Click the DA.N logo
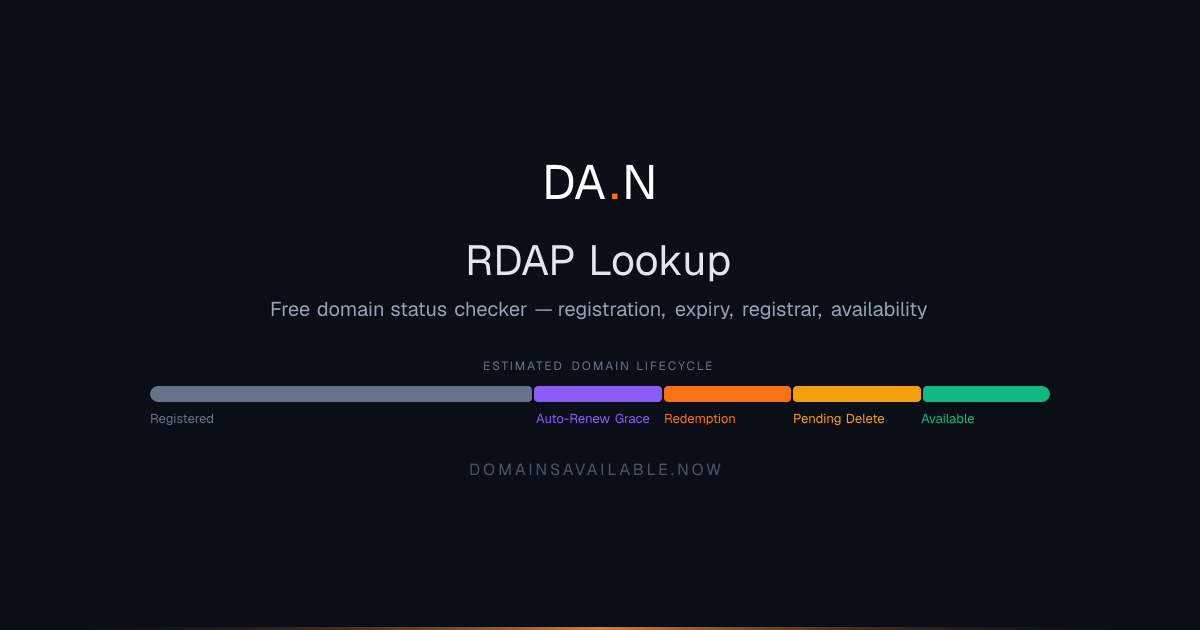This screenshot has height=630, width=1200. click(600, 183)
